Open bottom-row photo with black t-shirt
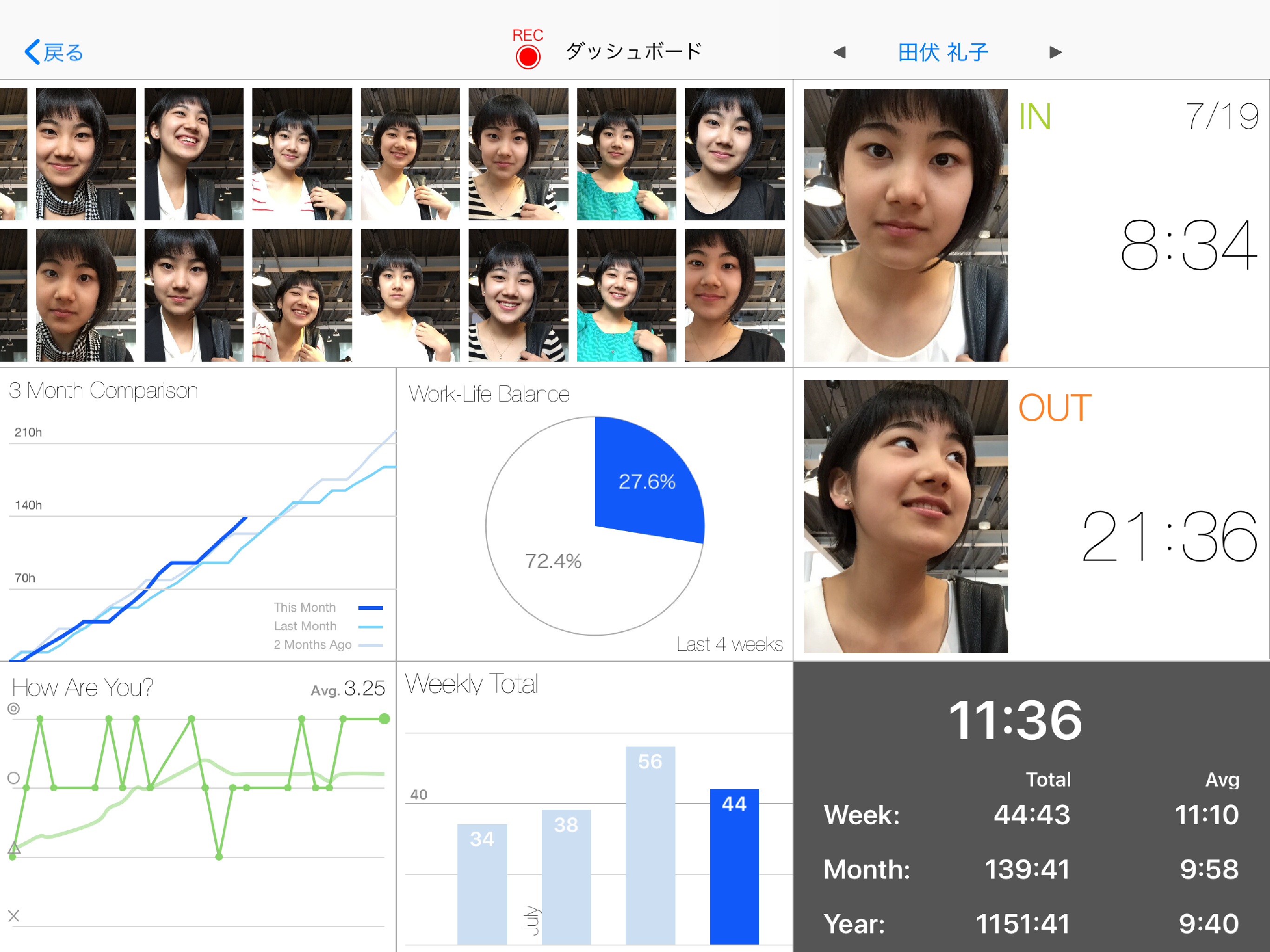 [735, 295]
